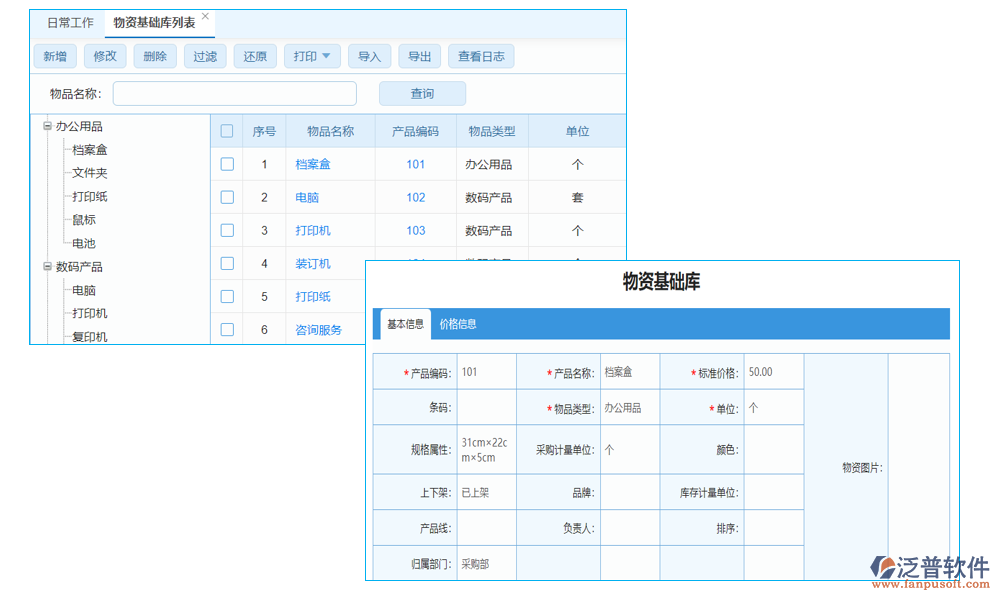The image size is (1000, 600).
Task: Check the checkbox for row 1 档案盒
Action: tap(227, 164)
